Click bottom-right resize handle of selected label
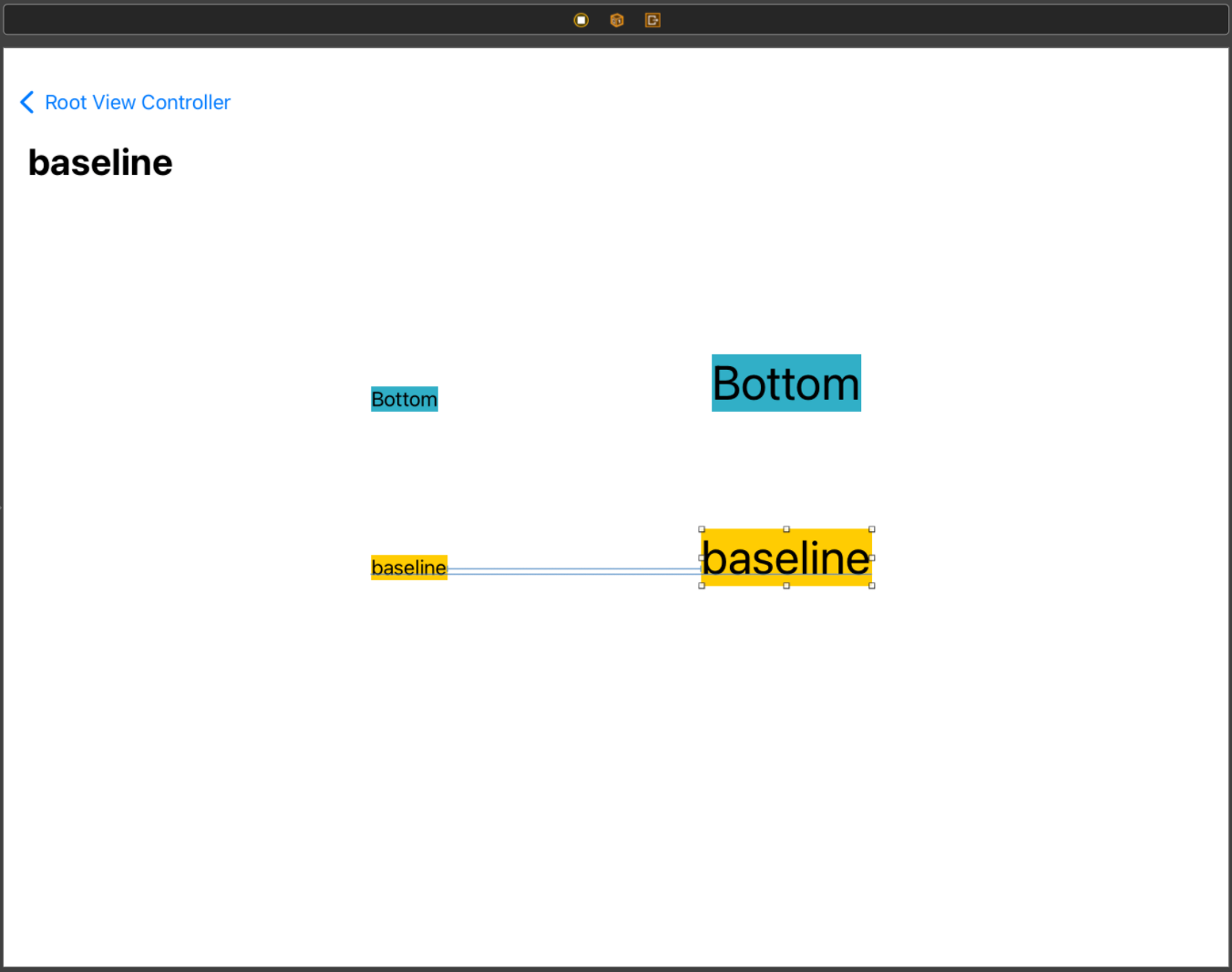1232x972 pixels. pyautogui.click(x=872, y=586)
